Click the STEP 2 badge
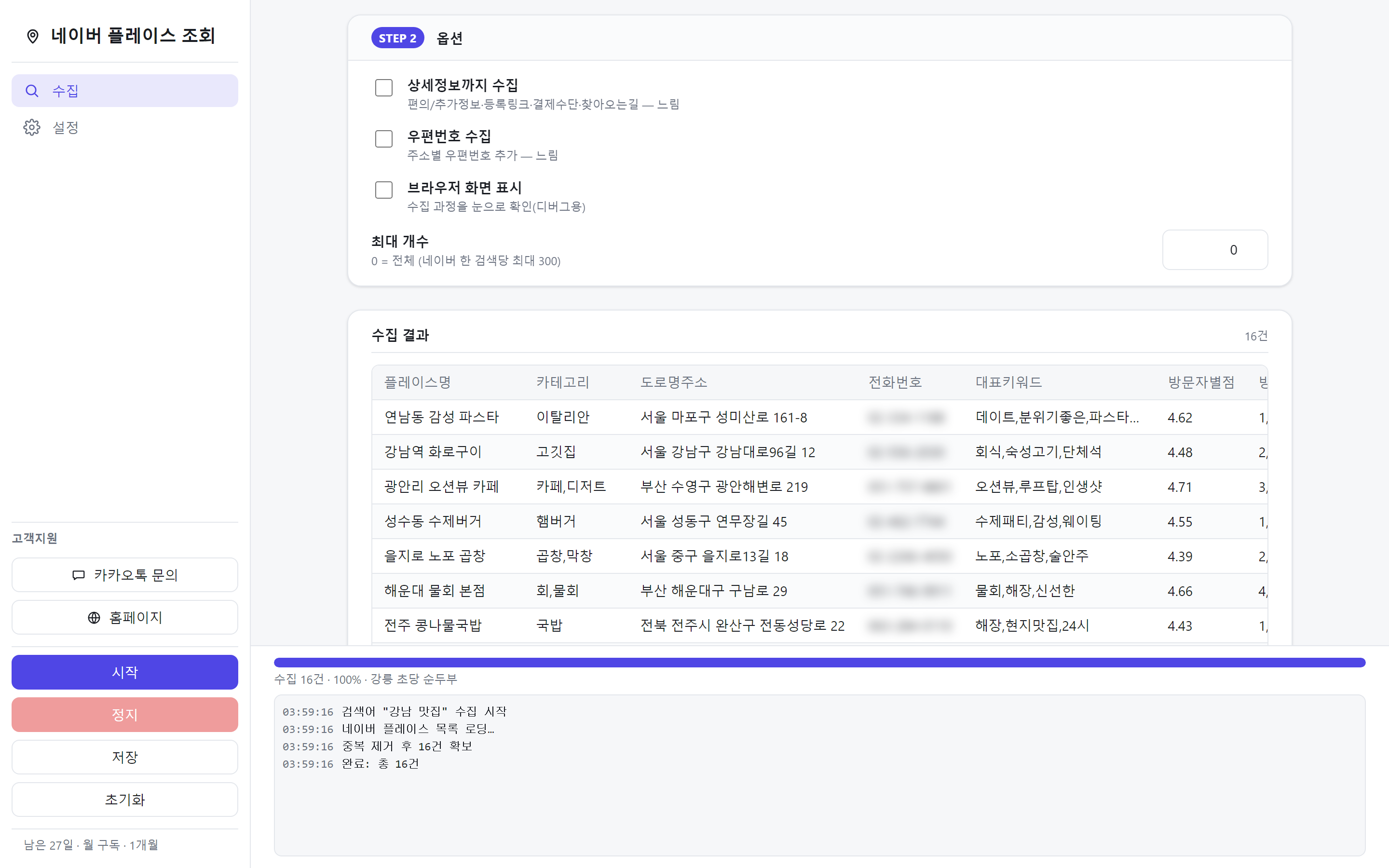The image size is (1389, 868). pyautogui.click(x=398, y=38)
